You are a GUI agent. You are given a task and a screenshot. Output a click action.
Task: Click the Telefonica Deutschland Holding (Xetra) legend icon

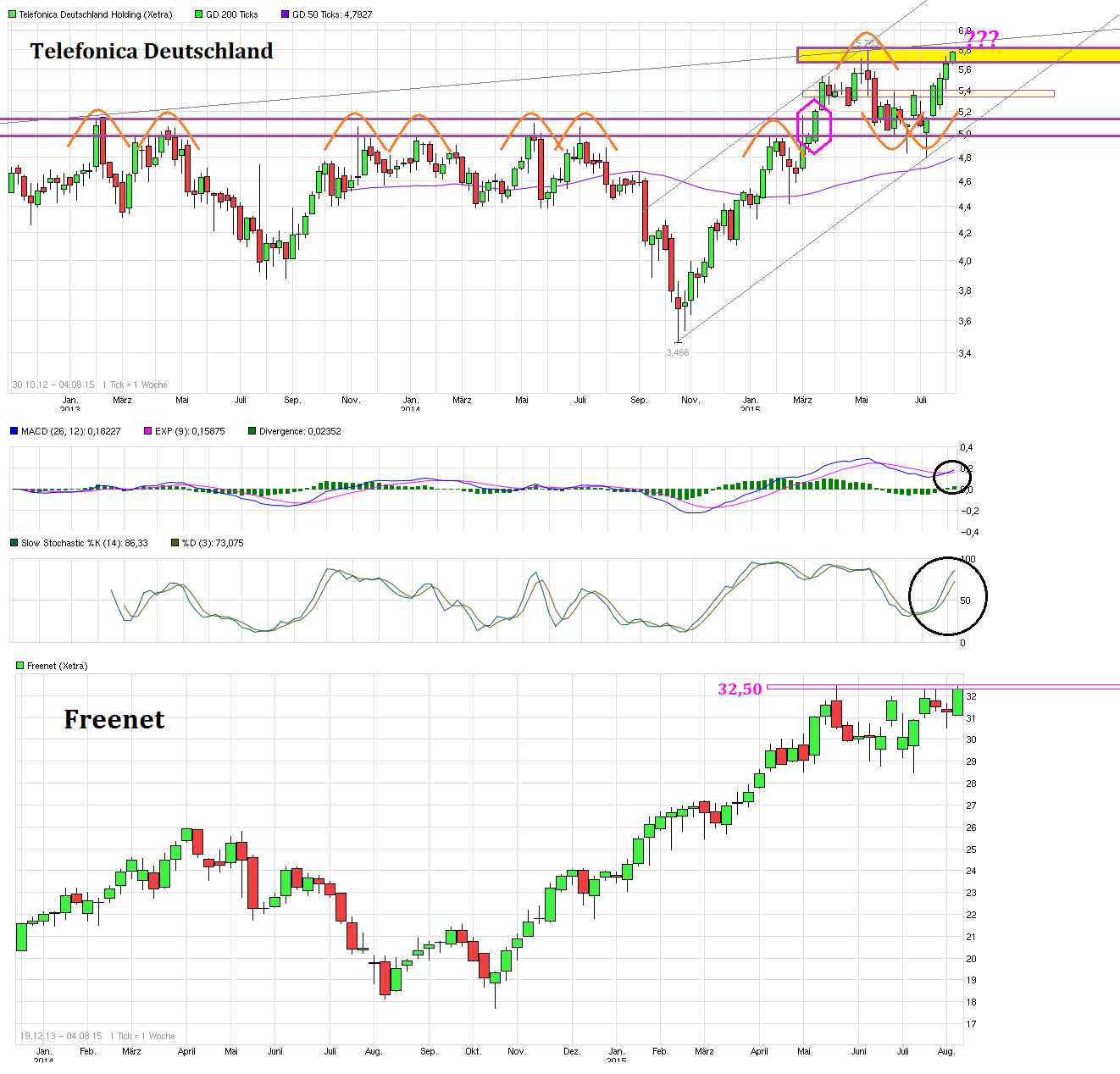(x=13, y=14)
